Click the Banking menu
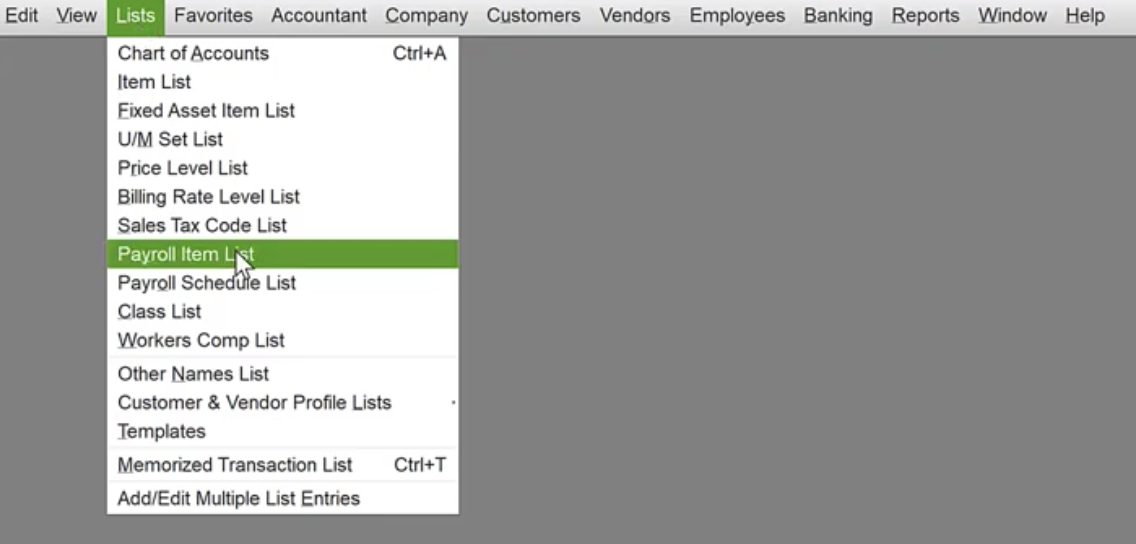1136x544 pixels. point(838,16)
